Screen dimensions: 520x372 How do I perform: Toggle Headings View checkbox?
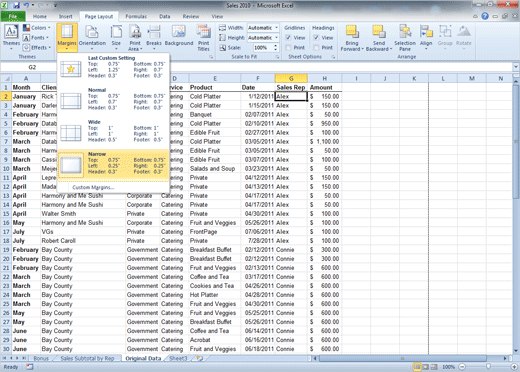coord(316,38)
